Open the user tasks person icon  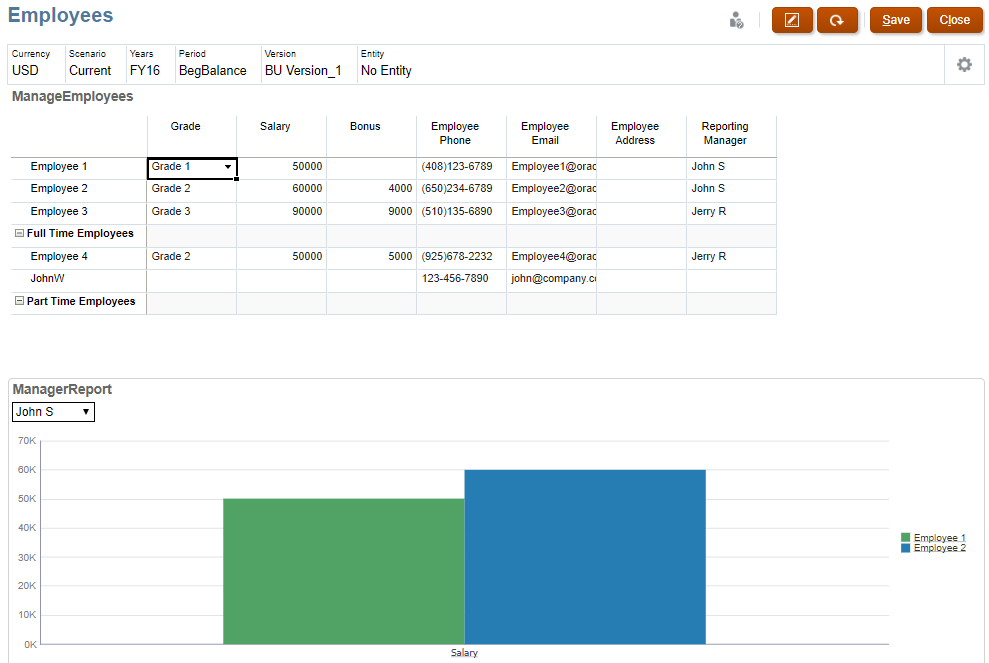click(x=737, y=20)
